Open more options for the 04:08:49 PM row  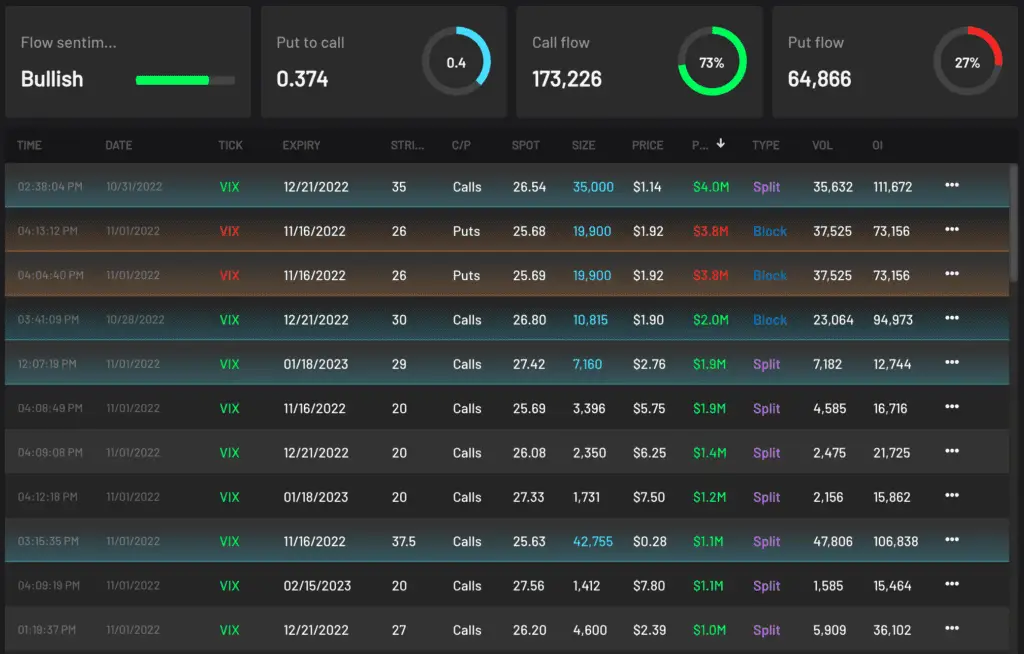952,406
